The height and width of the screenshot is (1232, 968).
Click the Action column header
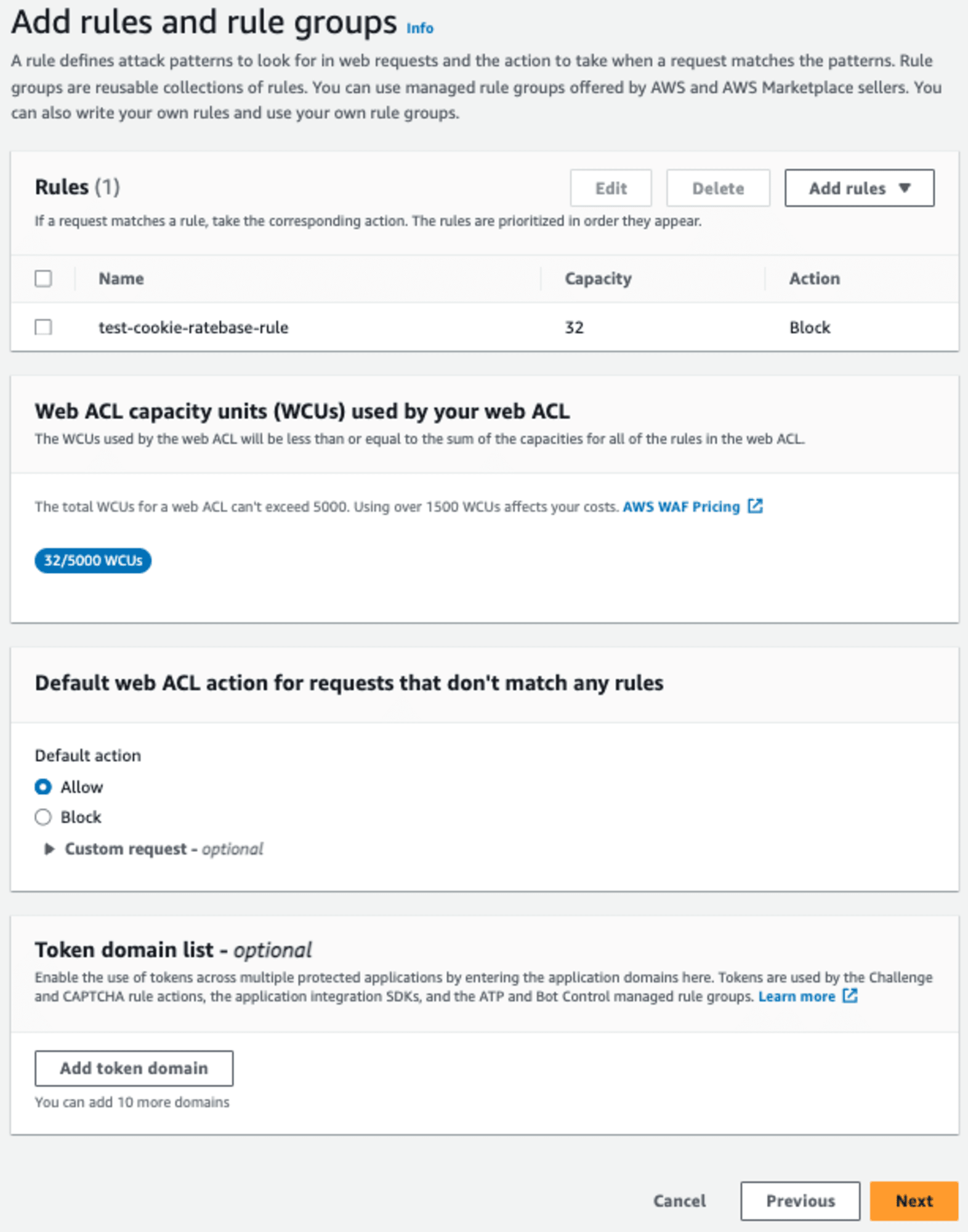[814, 278]
